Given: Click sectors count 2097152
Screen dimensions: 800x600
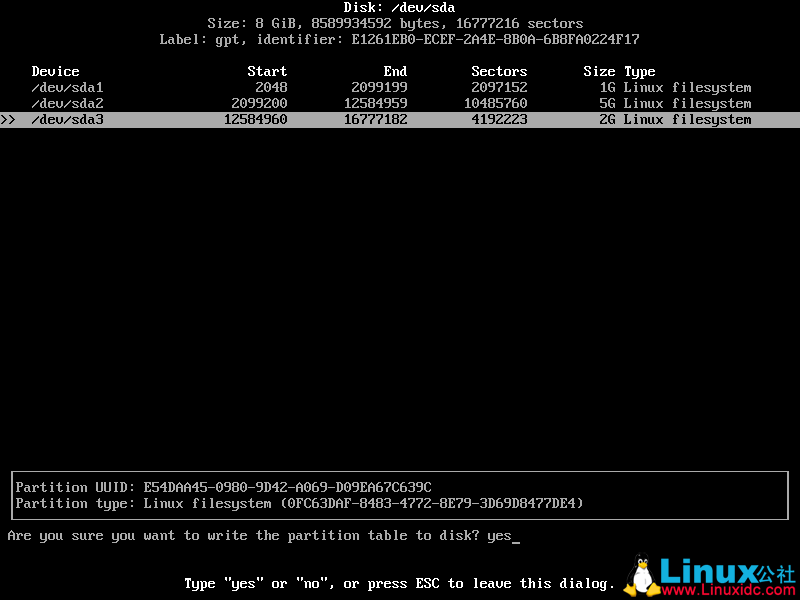Looking at the screenshot, I should [x=499, y=87].
